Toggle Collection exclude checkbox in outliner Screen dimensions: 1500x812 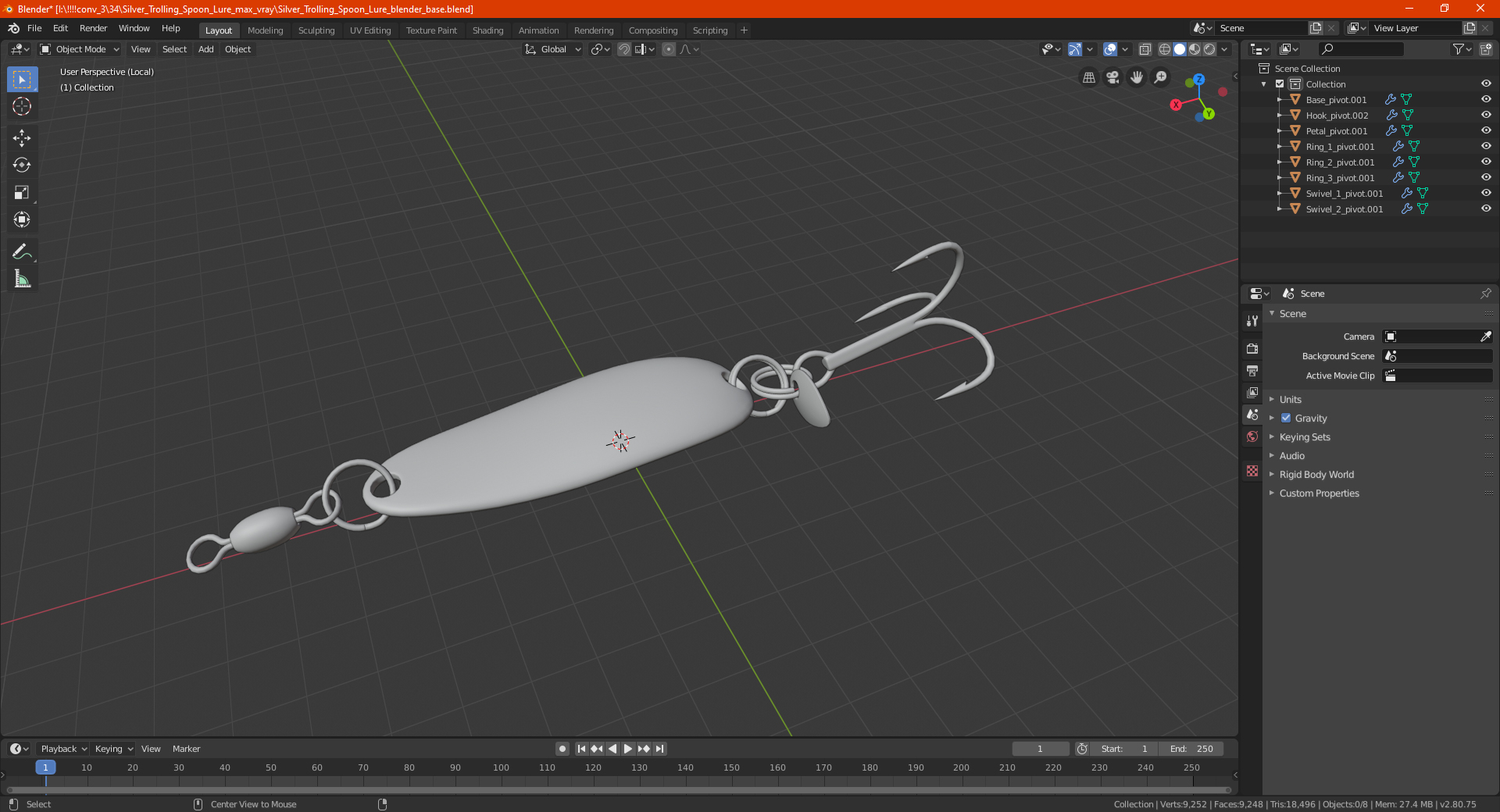(x=1280, y=84)
